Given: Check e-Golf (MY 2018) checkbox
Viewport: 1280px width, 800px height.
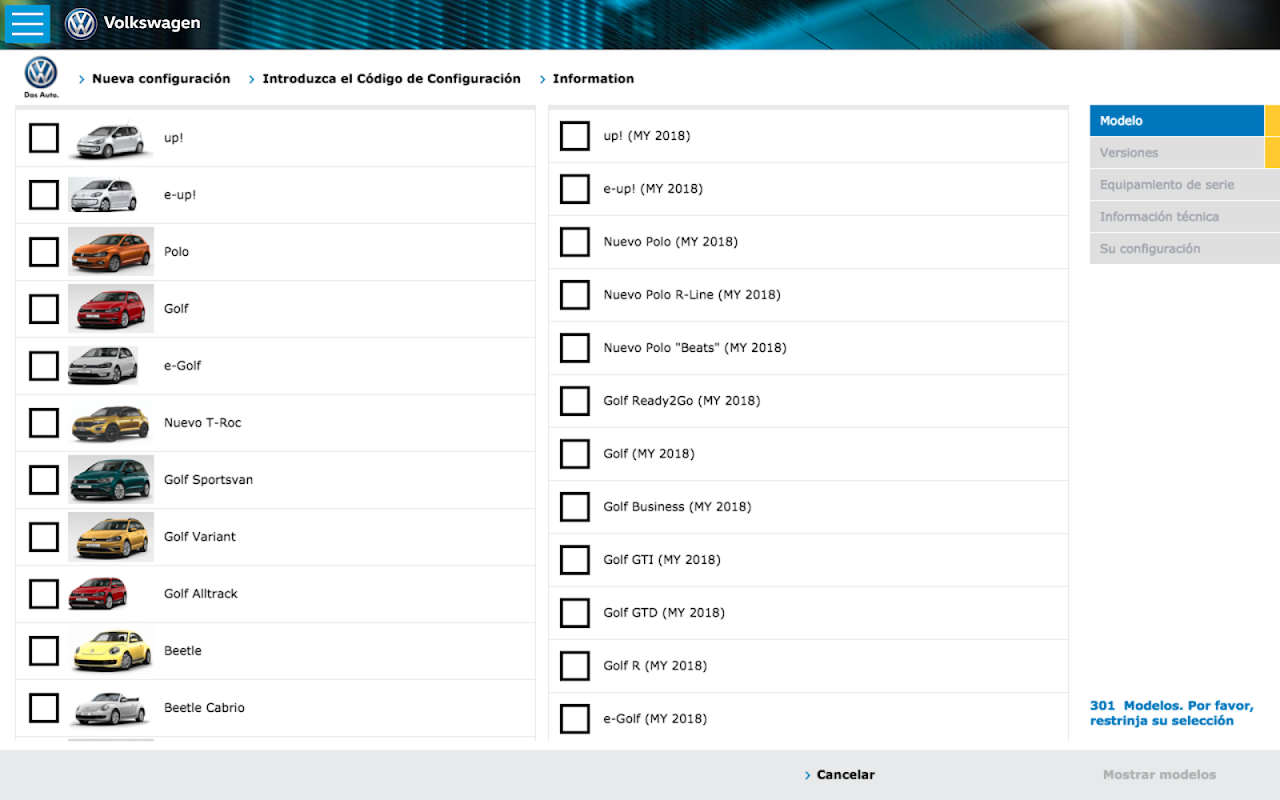Looking at the screenshot, I should pyautogui.click(x=575, y=719).
